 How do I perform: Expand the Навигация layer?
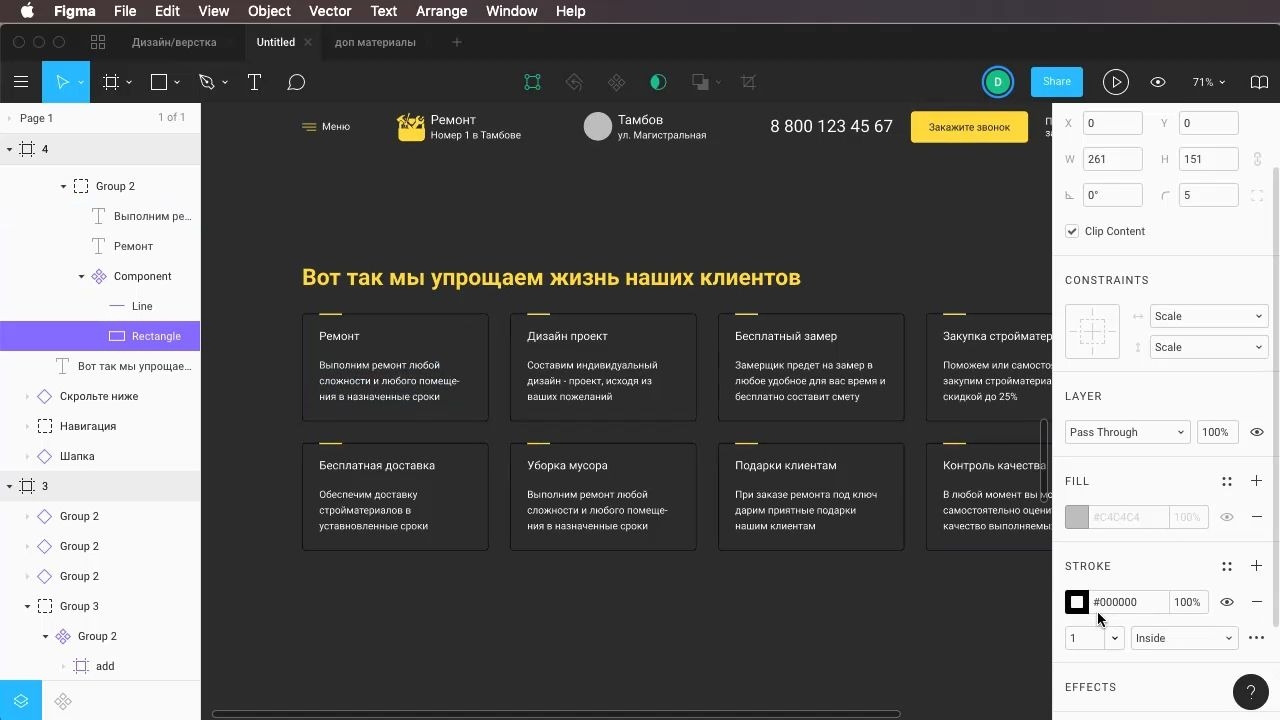[28, 426]
